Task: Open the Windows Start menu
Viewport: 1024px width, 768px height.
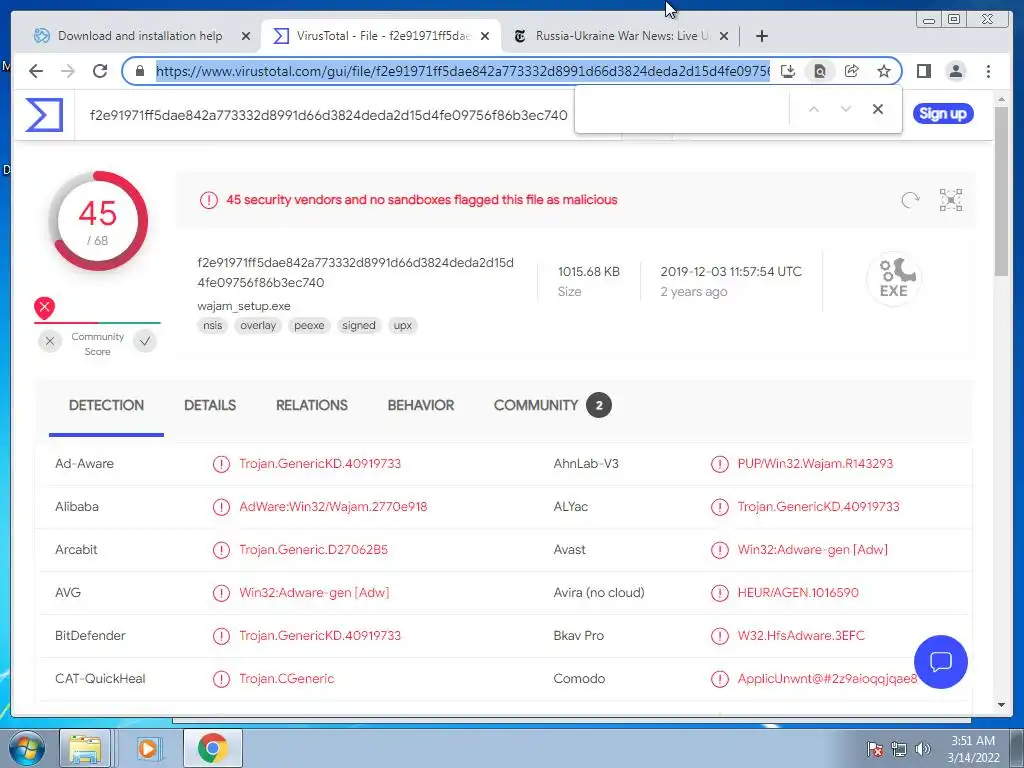Action: click(26, 748)
